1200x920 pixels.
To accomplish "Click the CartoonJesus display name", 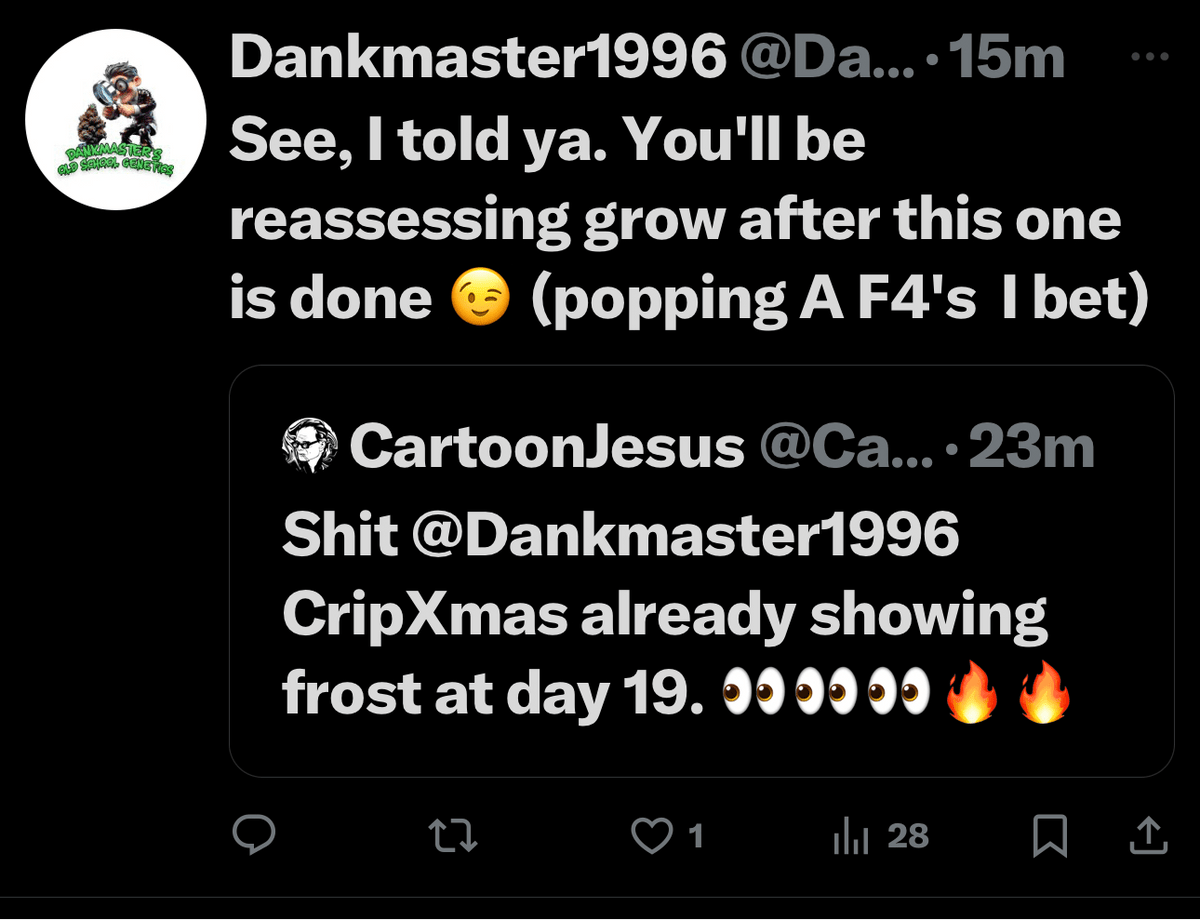I will (547, 448).
